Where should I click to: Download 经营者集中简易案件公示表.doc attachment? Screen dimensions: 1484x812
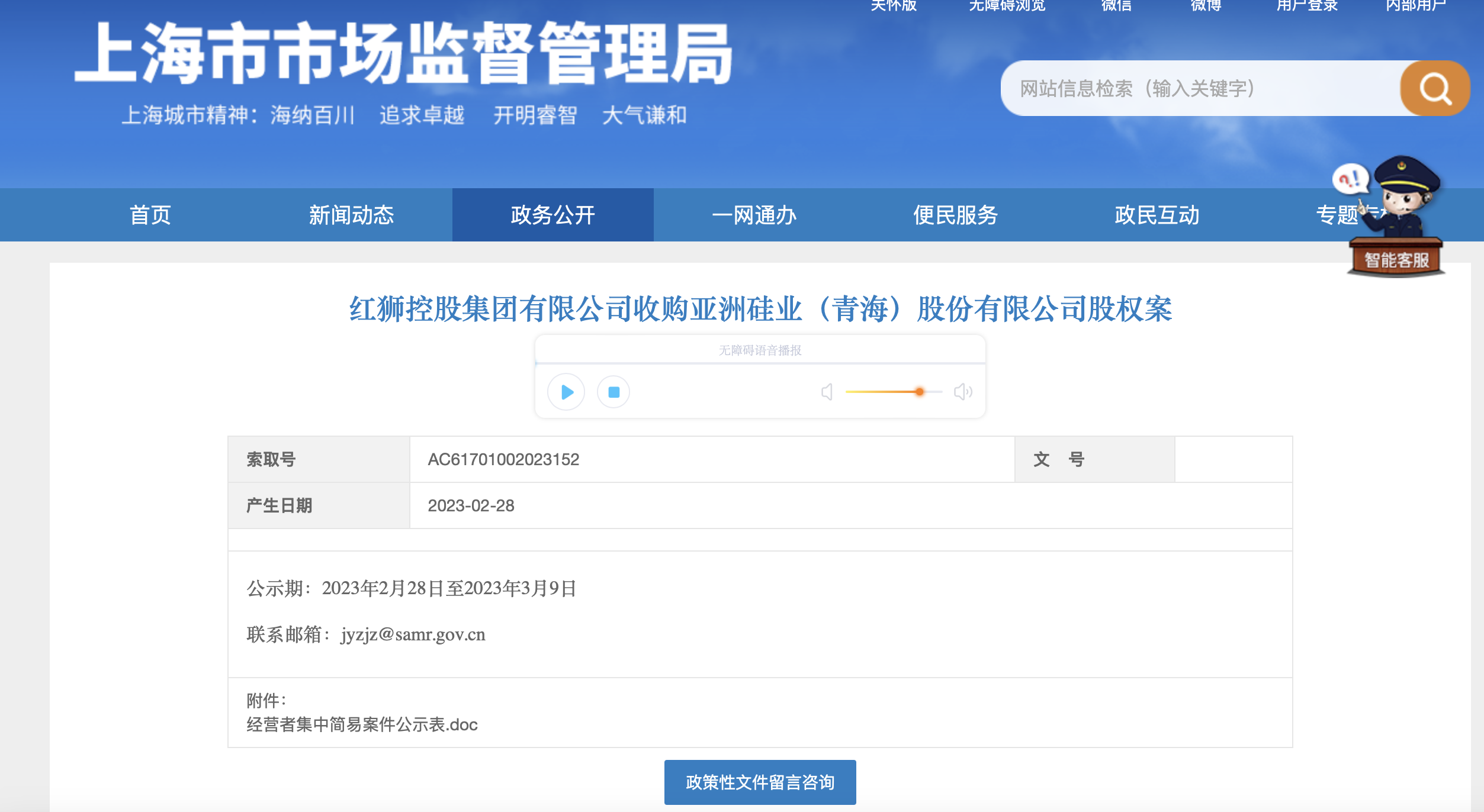362,724
